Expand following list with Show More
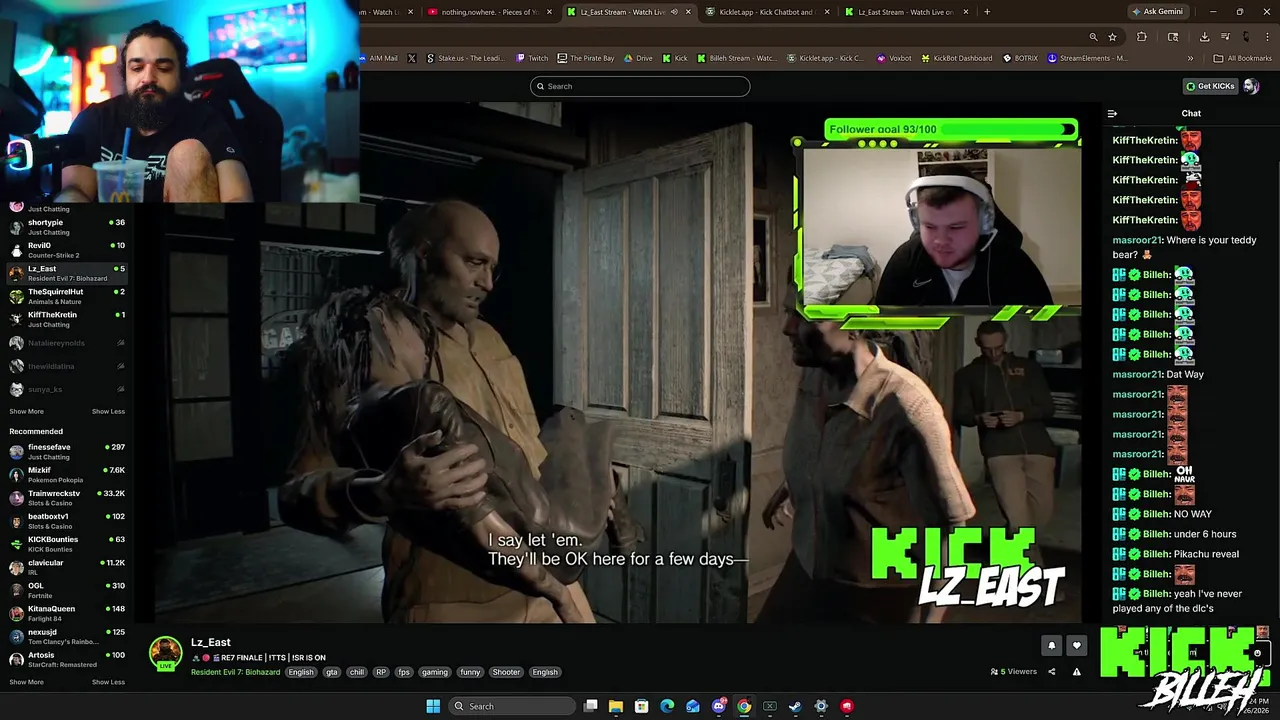 click(26, 412)
